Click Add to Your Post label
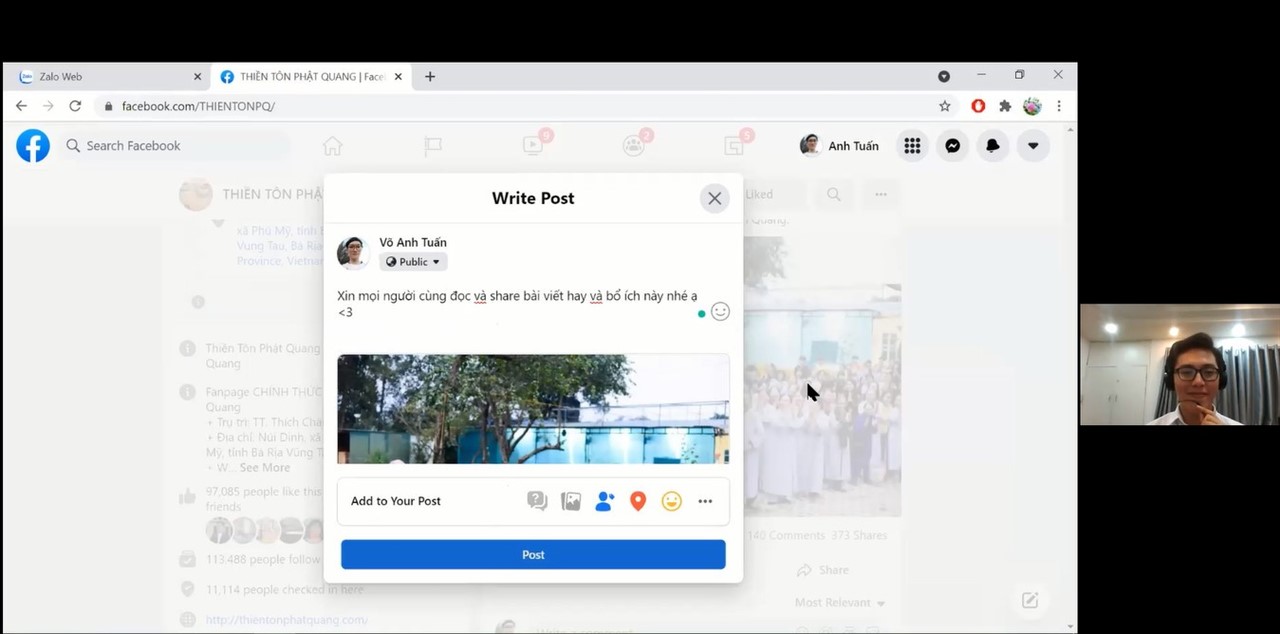Screen dimensions: 1280x634 point(396,501)
